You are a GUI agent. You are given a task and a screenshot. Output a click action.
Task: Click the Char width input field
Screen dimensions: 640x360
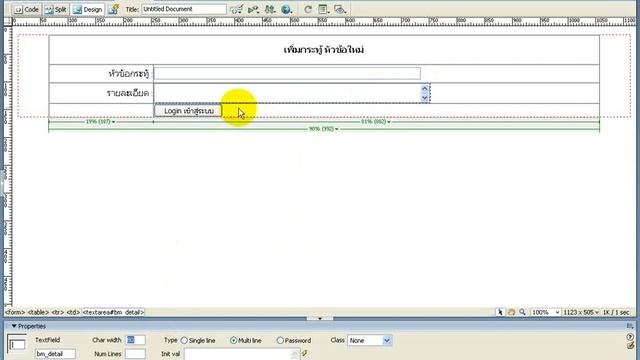136,340
